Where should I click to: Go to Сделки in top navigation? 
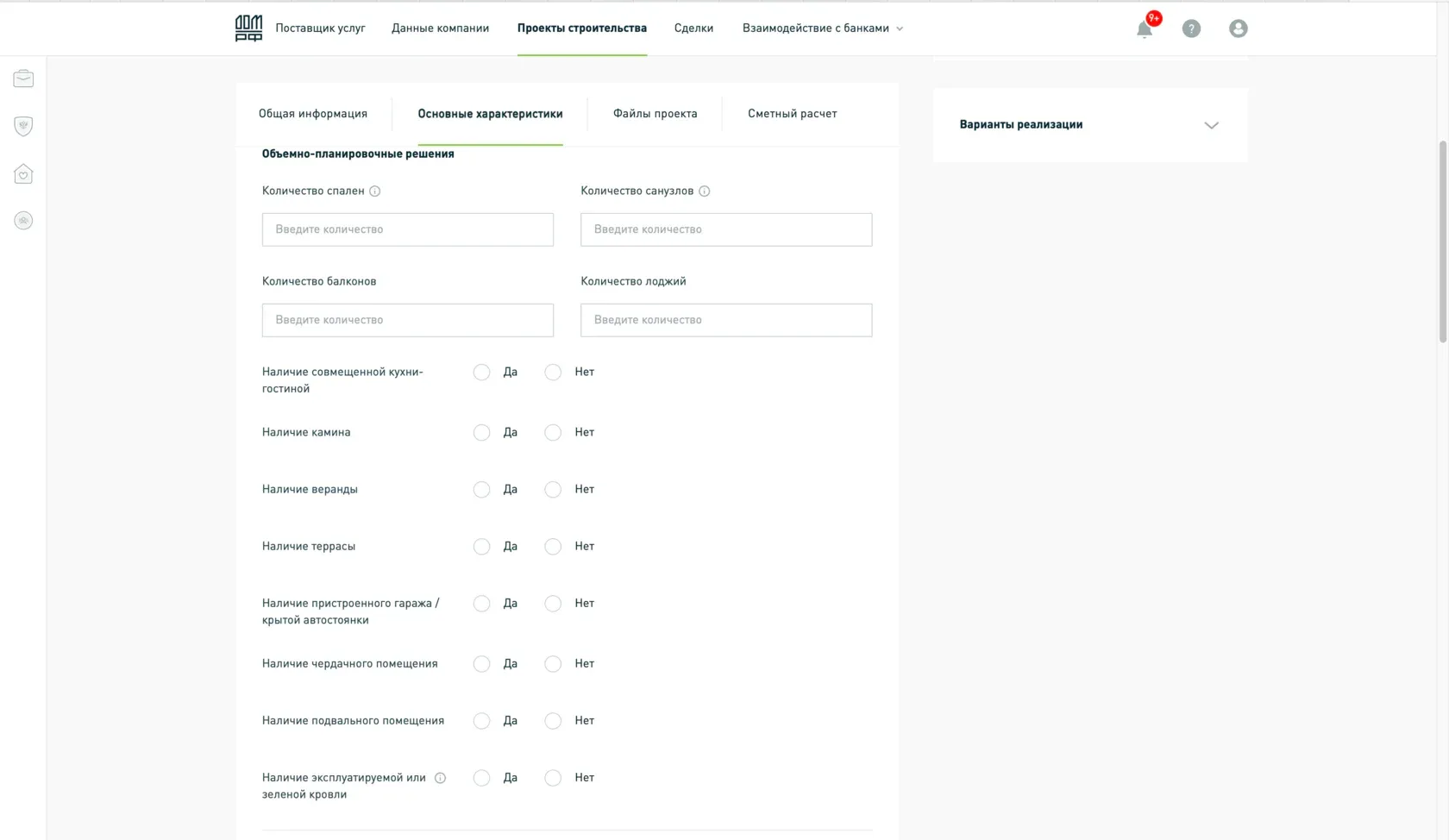693,28
